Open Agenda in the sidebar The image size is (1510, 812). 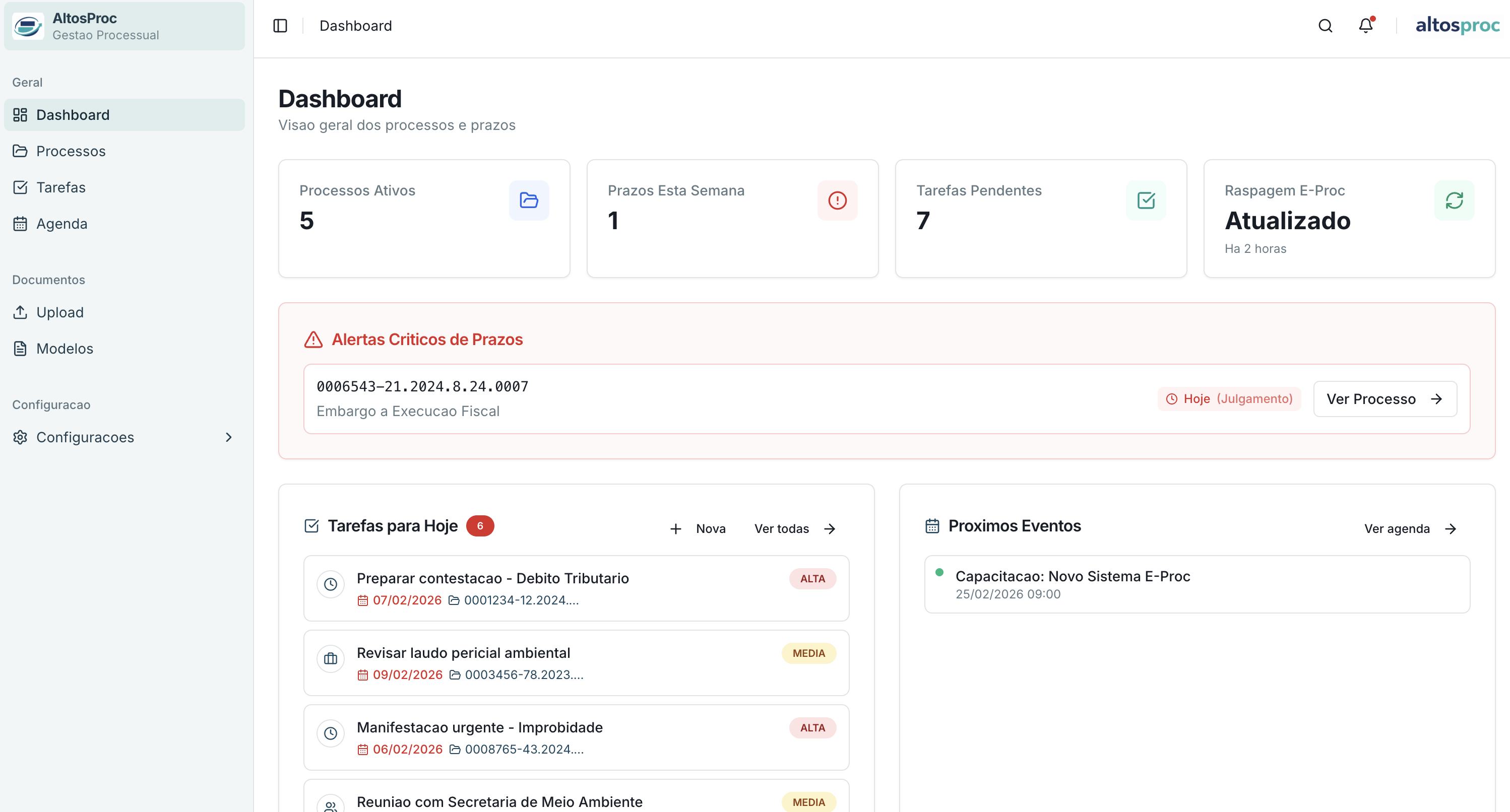[x=61, y=224]
